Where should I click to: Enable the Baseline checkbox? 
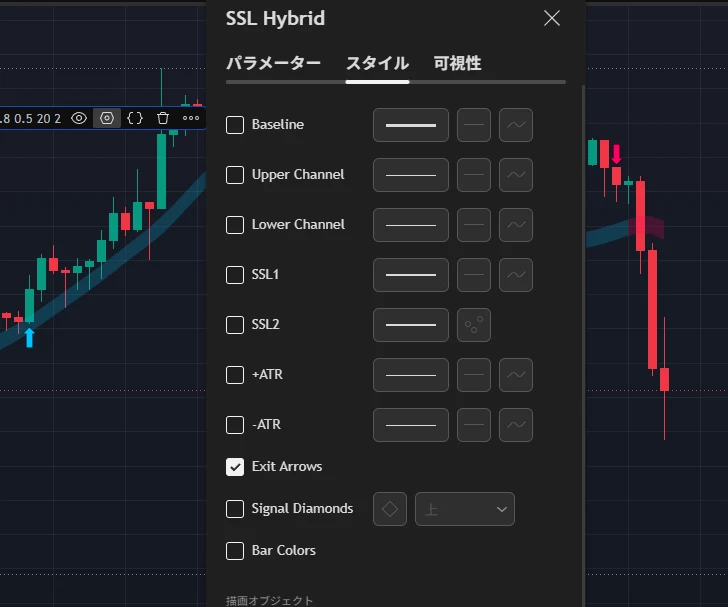(235, 125)
